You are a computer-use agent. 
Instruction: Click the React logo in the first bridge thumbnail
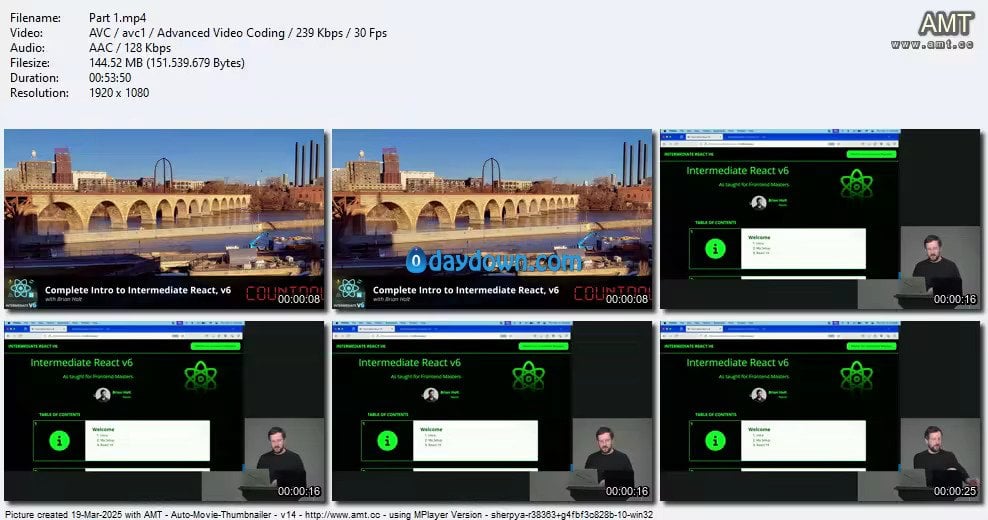[21, 289]
